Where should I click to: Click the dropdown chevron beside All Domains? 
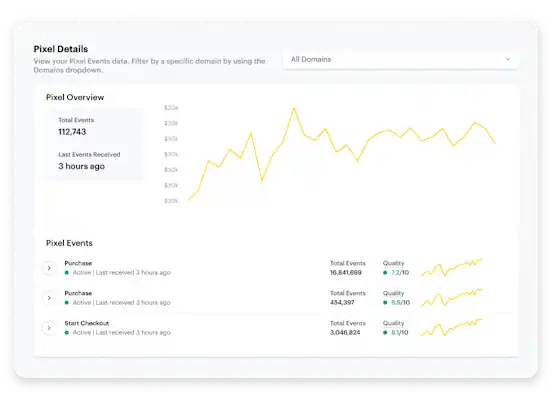coord(508,59)
